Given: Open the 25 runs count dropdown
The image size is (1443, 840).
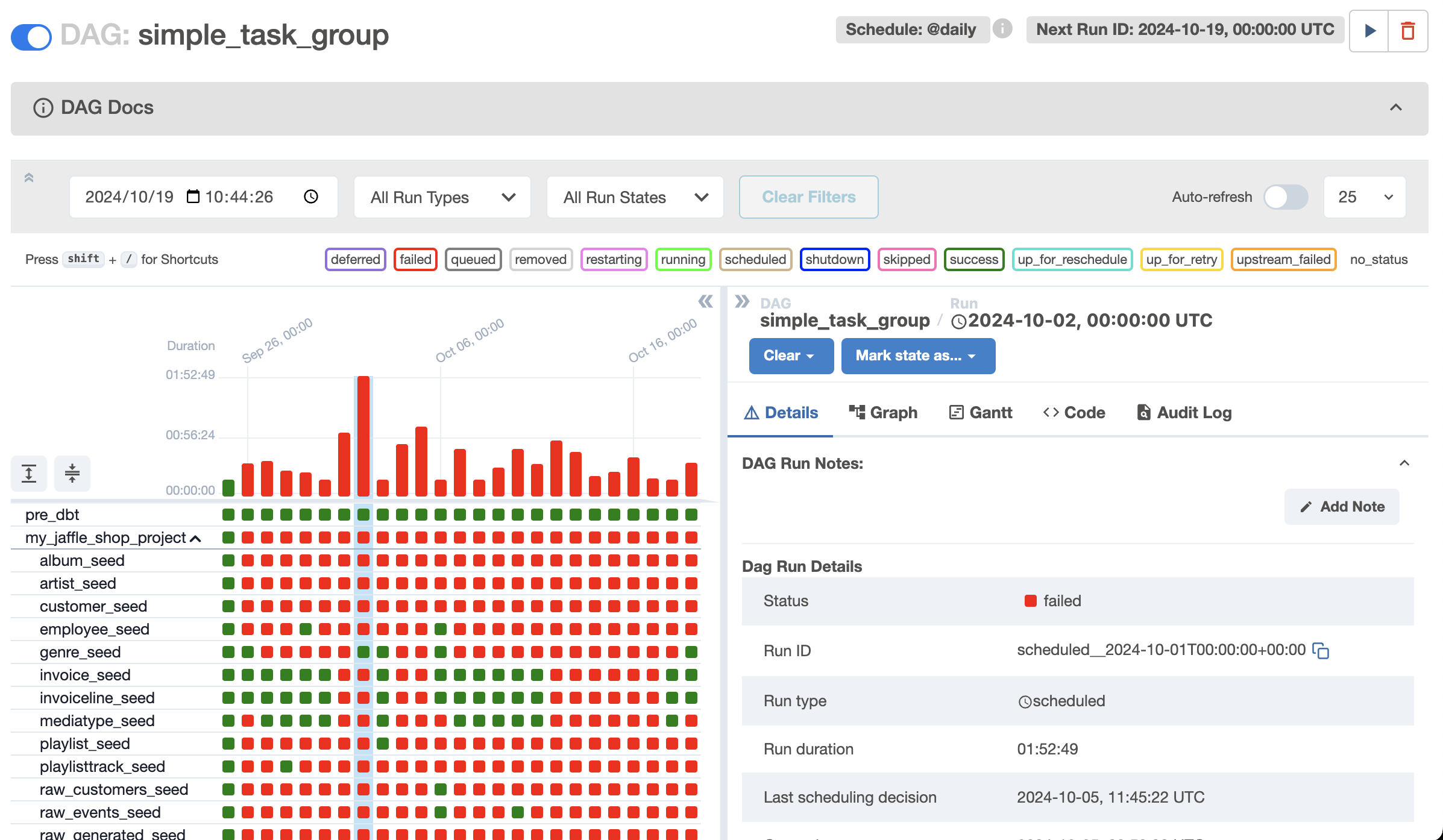Looking at the screenshot, I should [1365, 197].
